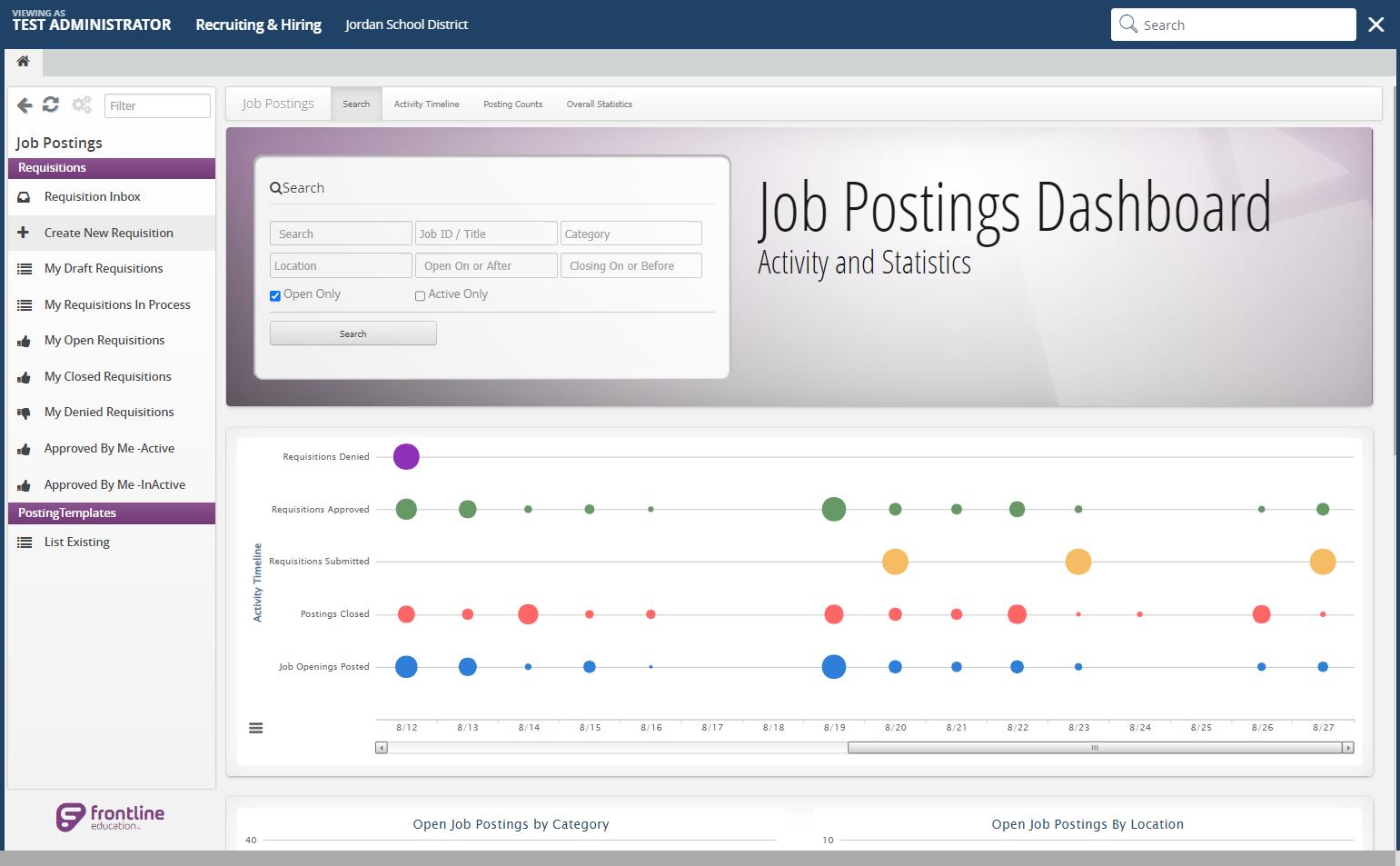
Task: Click the Open Job Postings By Location title
Action: tap(1087, 824)
